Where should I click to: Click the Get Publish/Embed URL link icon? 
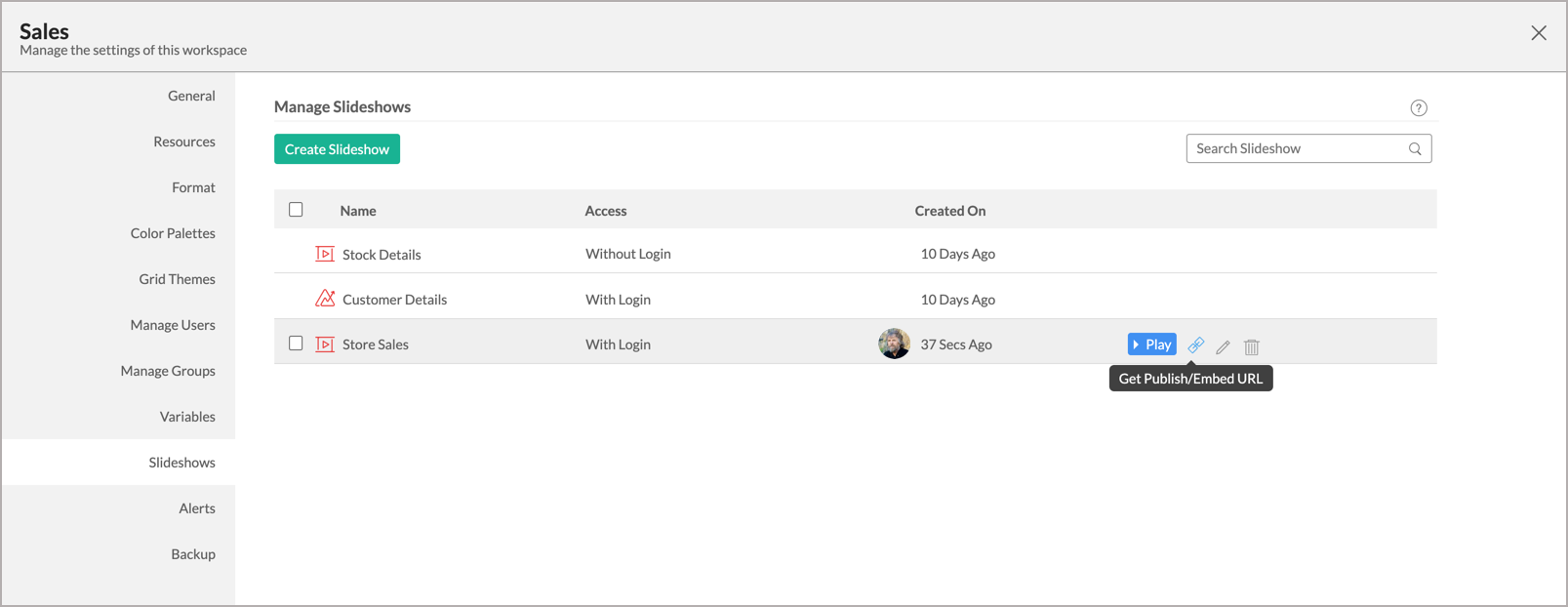point(1195,345)
